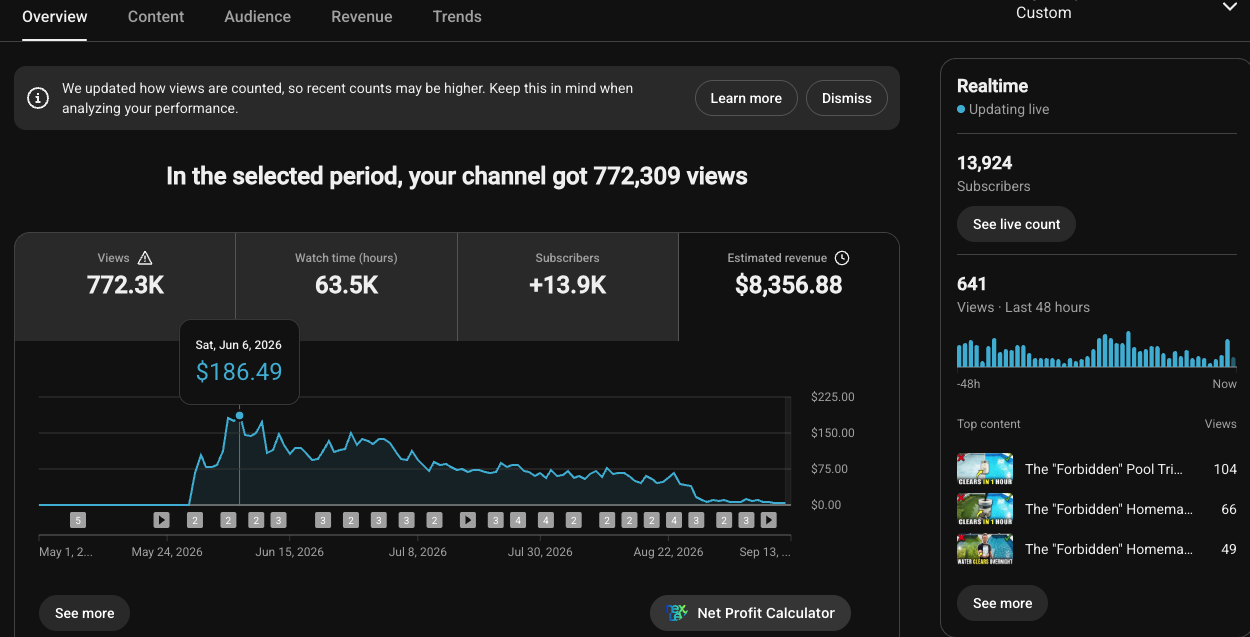The width and height of the screenshot is (1250, 637).
Task: Click the Jul 8, 2026 axis label
Action: click(x=418, y=552)
